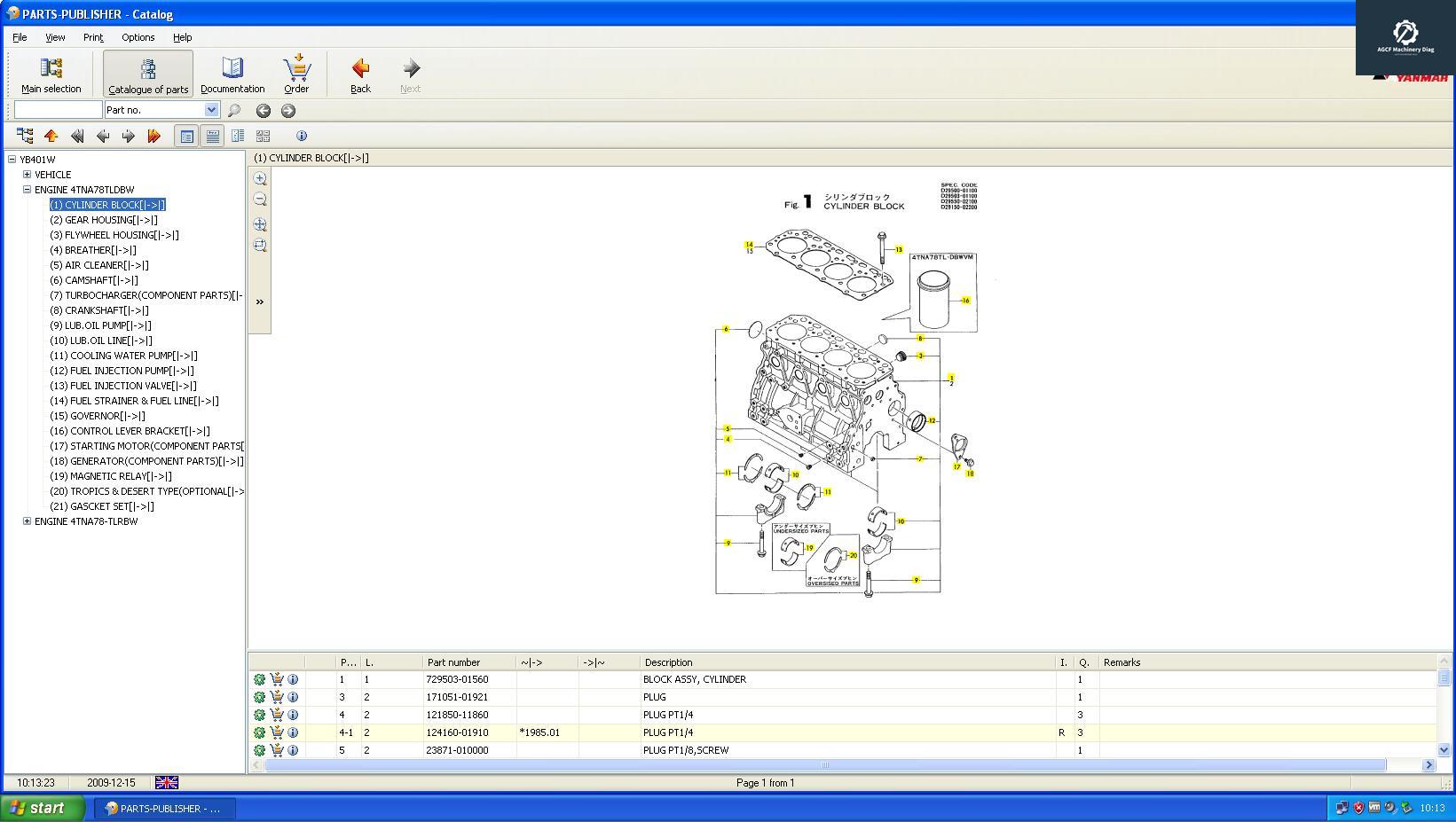Expand the VEHICLE tree node
The image size is (1456, 822).
coord(27,175)
